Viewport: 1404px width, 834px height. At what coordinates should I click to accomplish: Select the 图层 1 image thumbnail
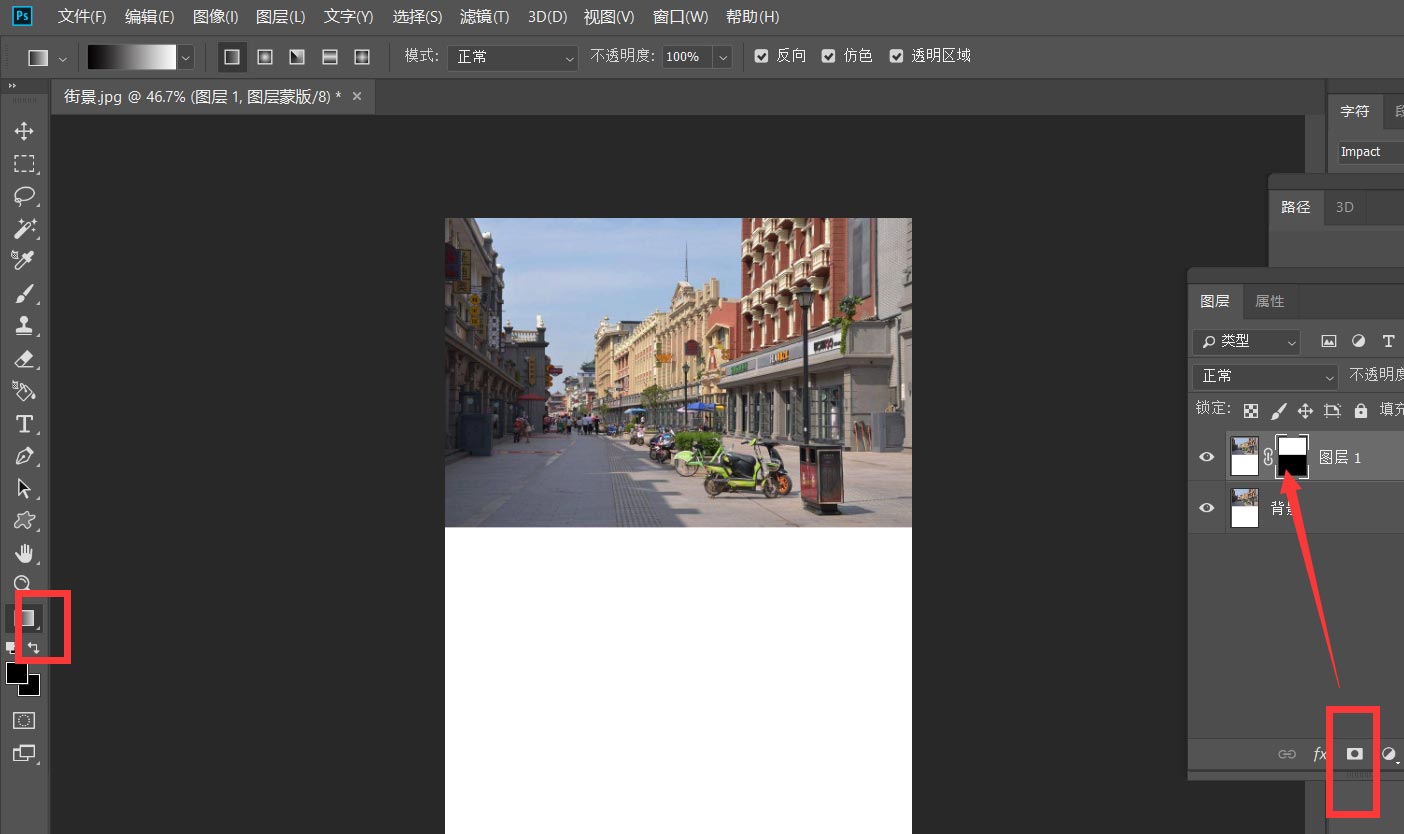1245,457
